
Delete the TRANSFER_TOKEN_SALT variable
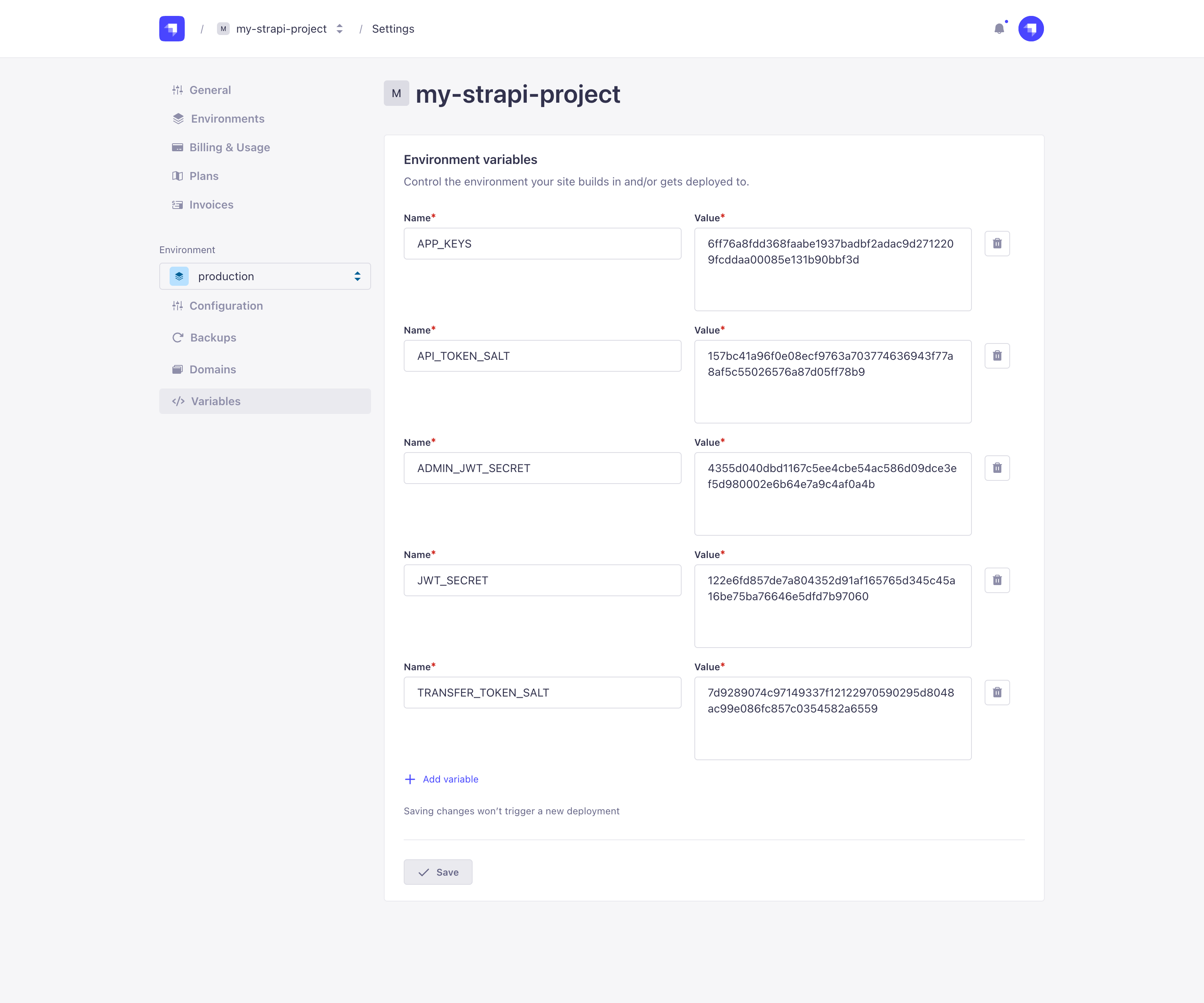pyautogui.click(x=997, y=693)
